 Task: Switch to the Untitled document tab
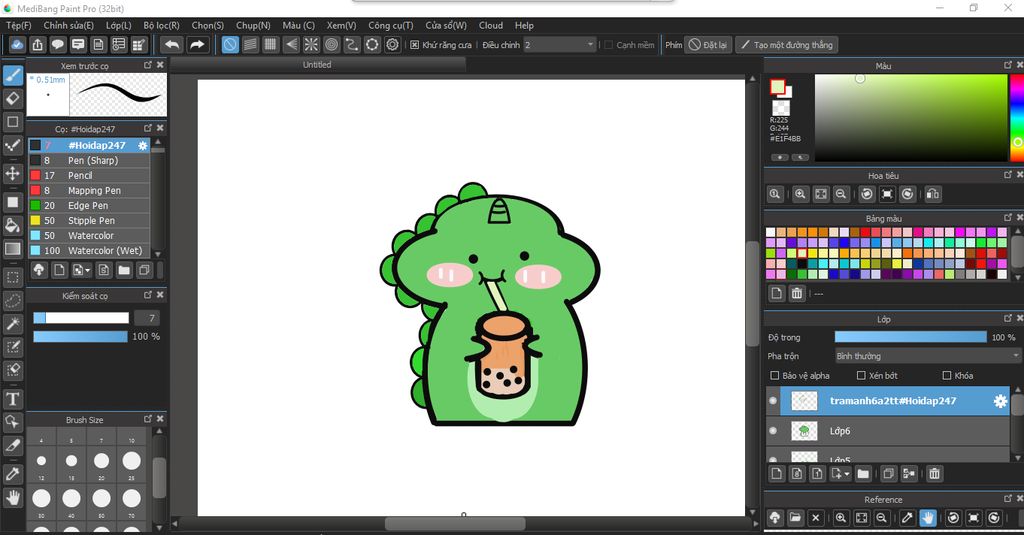[x=317, y=65]
